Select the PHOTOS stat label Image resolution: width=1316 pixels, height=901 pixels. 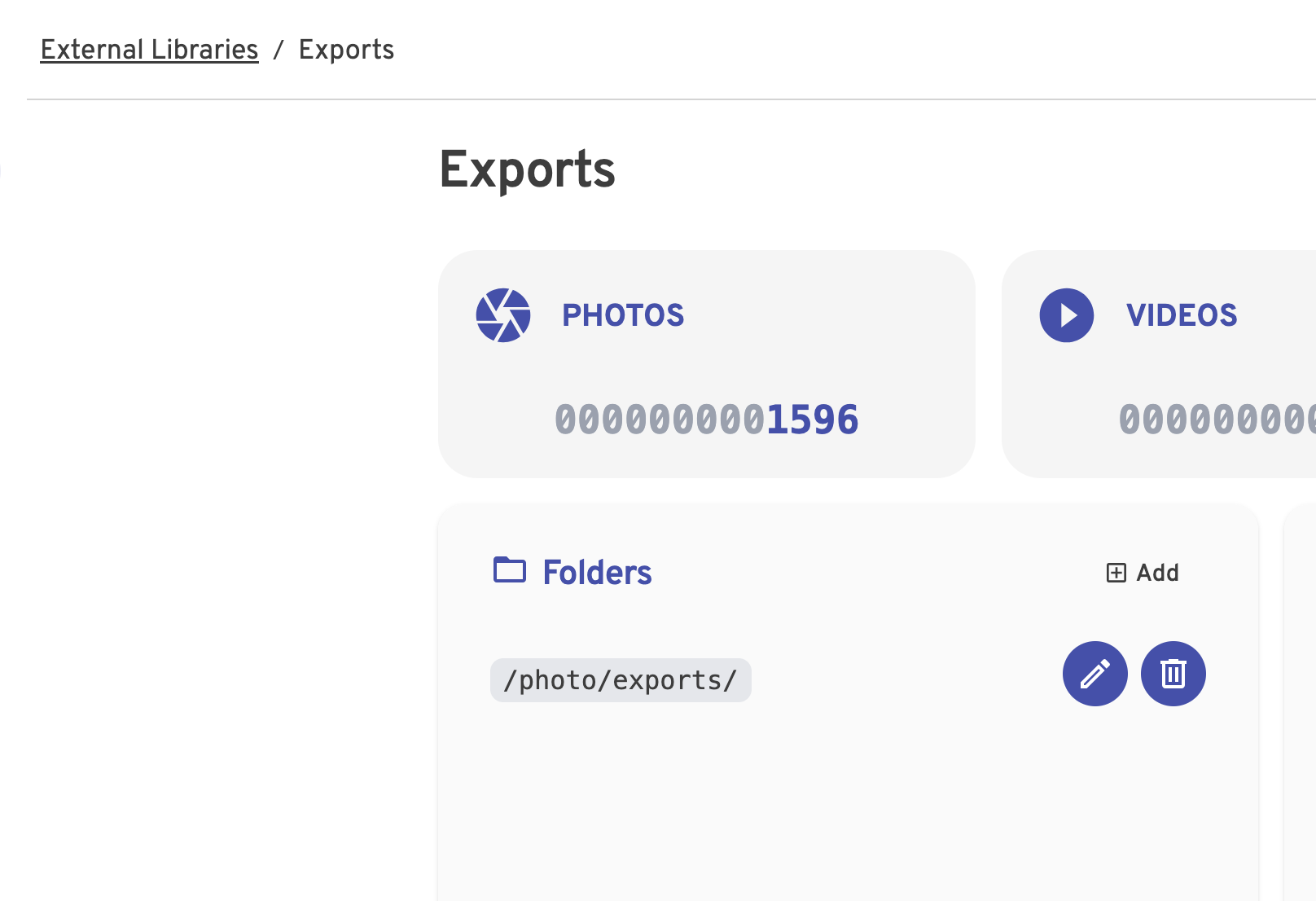click(623, 315)
